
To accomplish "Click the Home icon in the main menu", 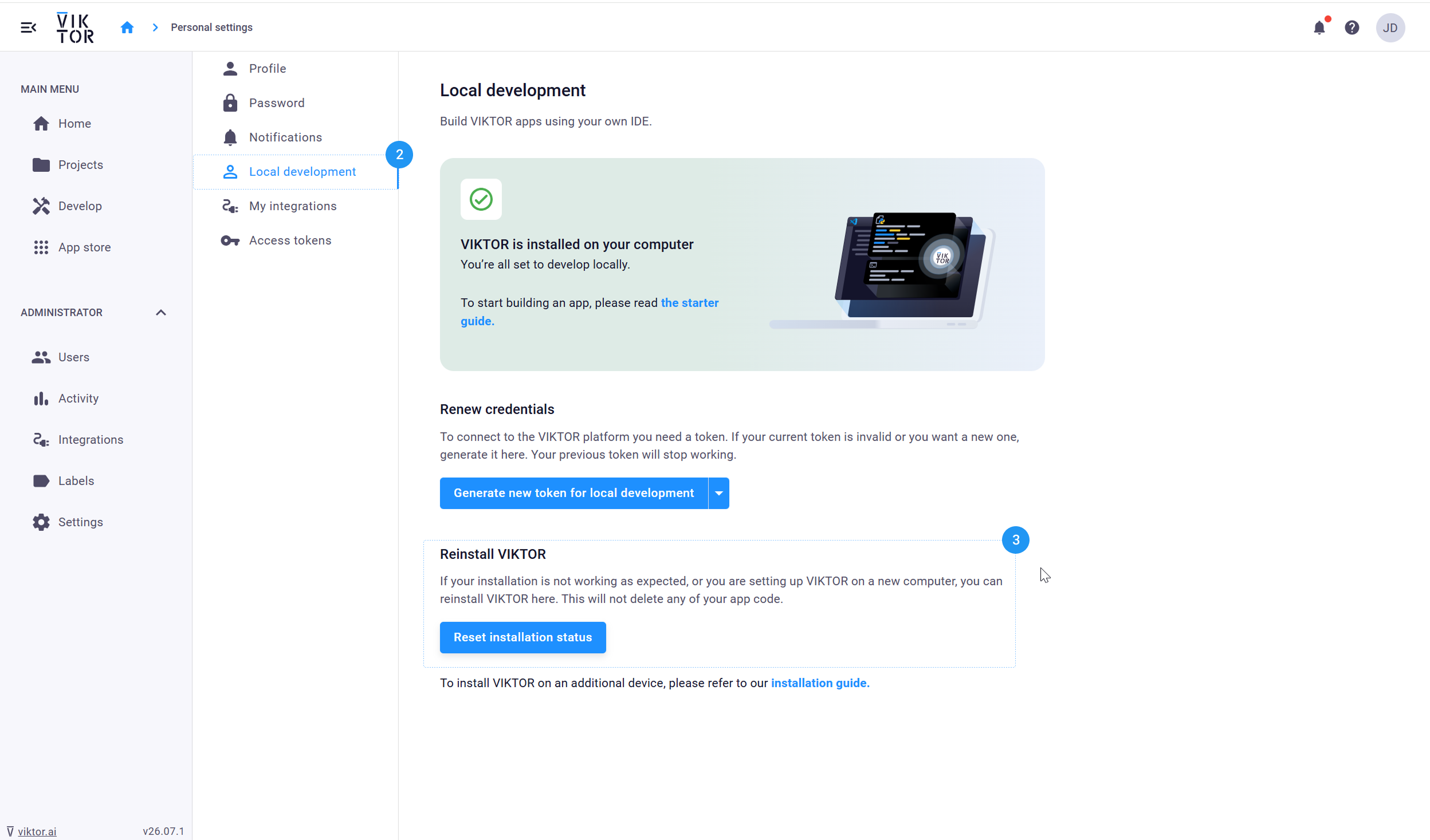I will point(41,124).
